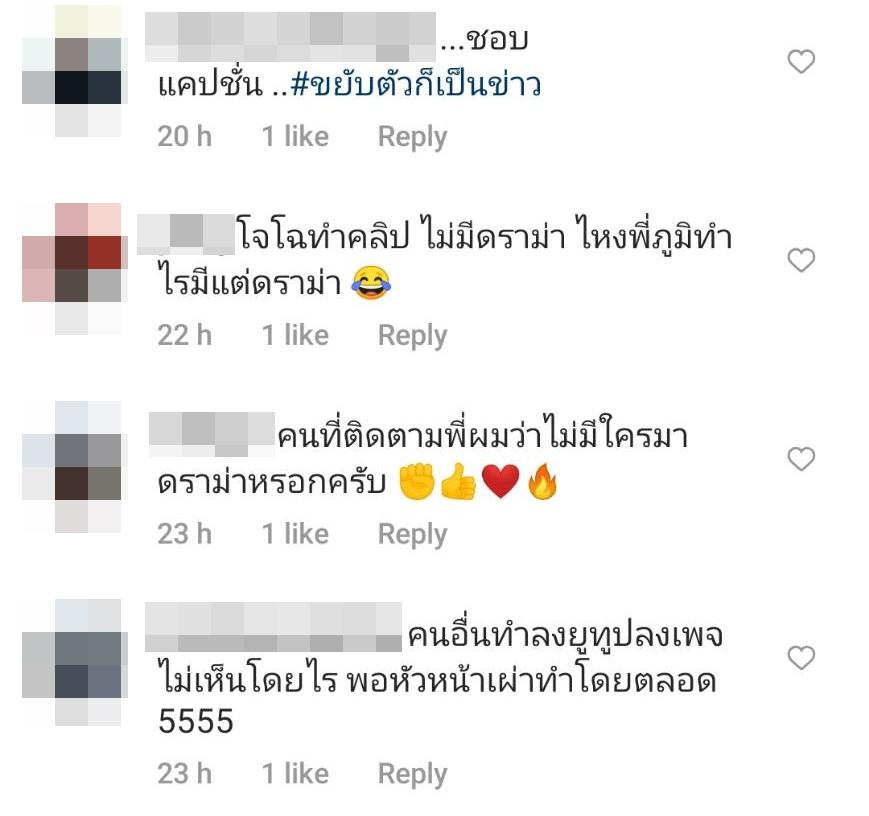The image size is (869, 816).
Task: Open fourth commenter's avatar
Action: coord(72,662)
